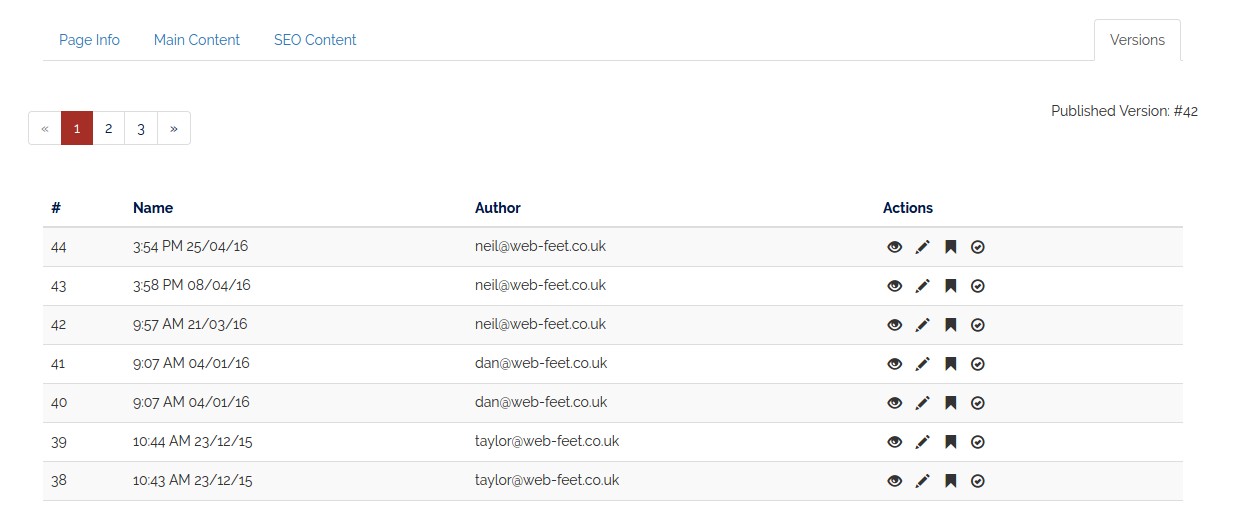Jump to pagination page 3
1258x511 pixels.
141,128
